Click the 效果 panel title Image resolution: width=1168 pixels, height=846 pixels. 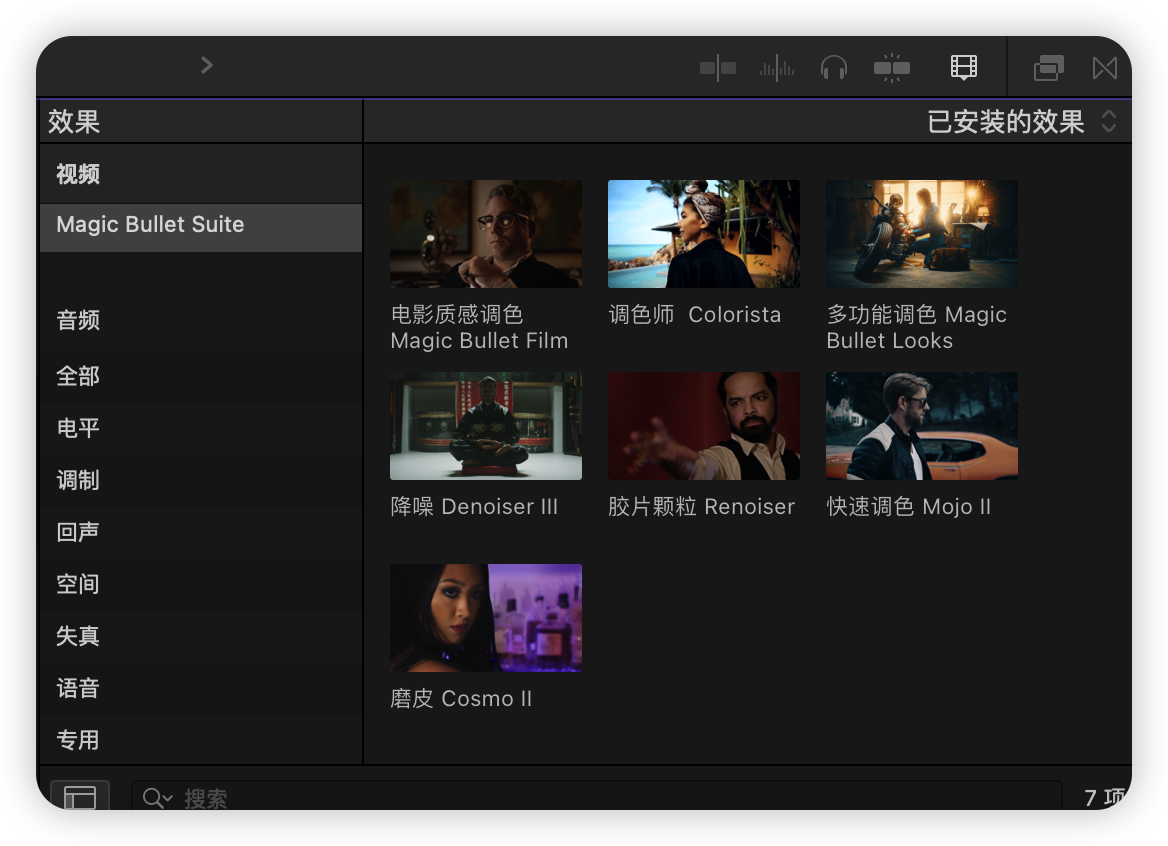[x=74, y=121]
